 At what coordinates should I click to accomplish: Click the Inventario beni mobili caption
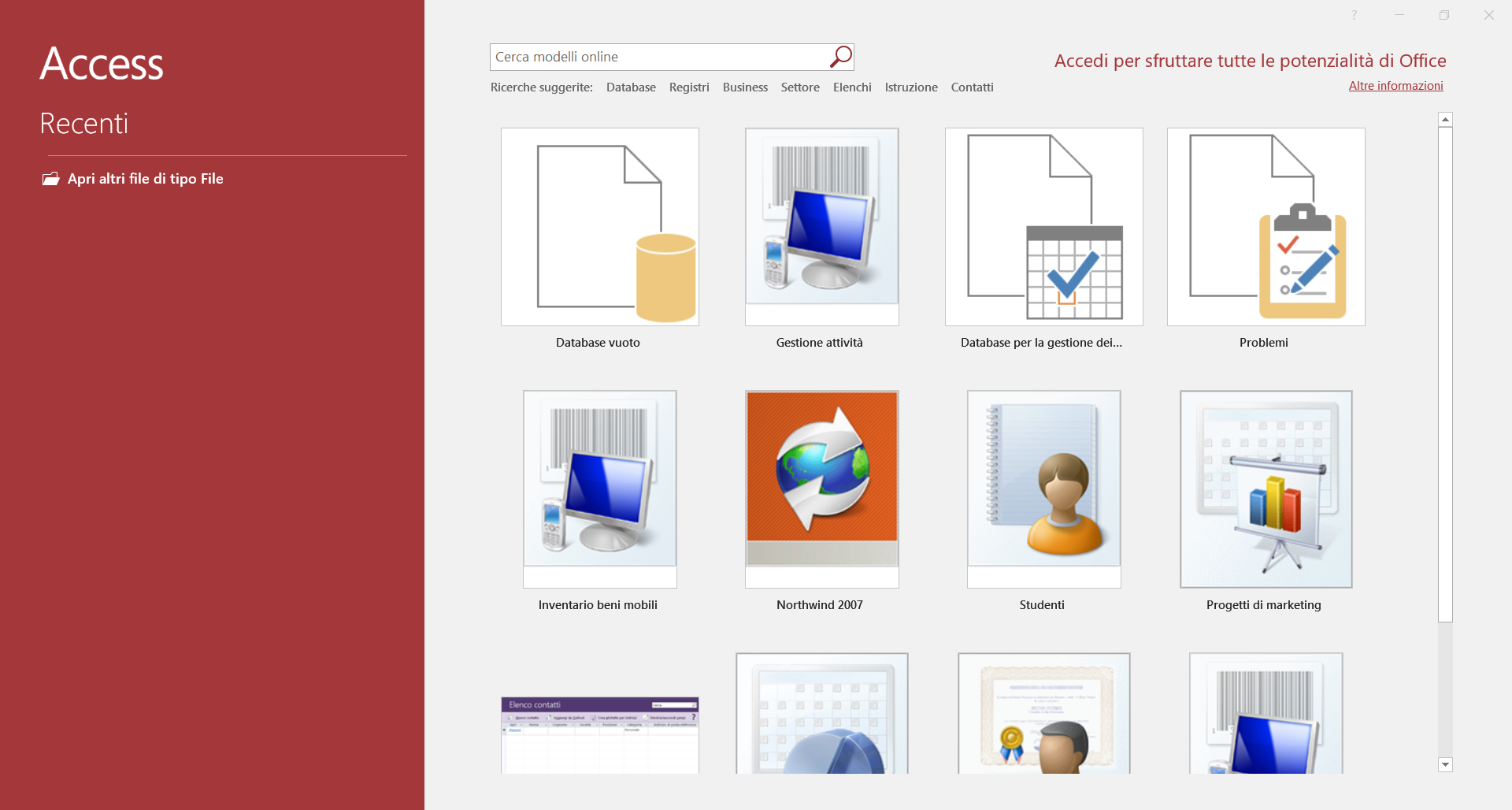point(598,605)
